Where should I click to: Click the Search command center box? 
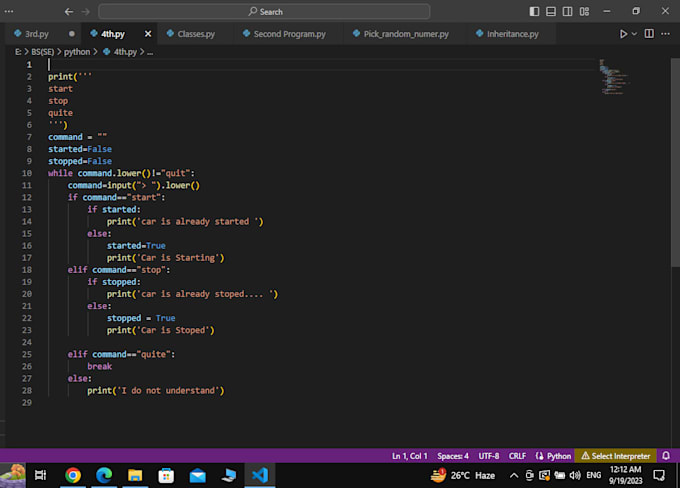[264, 12]
